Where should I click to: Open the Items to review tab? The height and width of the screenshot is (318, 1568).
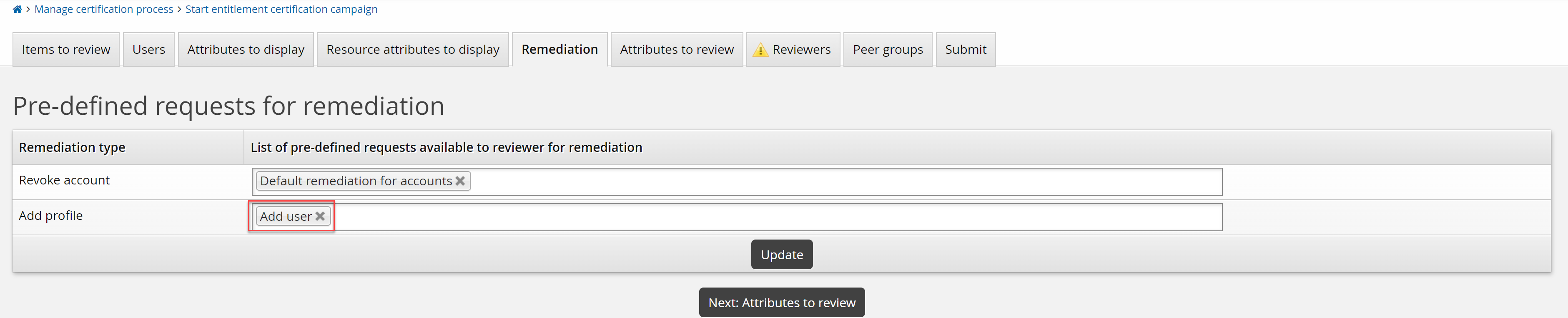[66, 49]
